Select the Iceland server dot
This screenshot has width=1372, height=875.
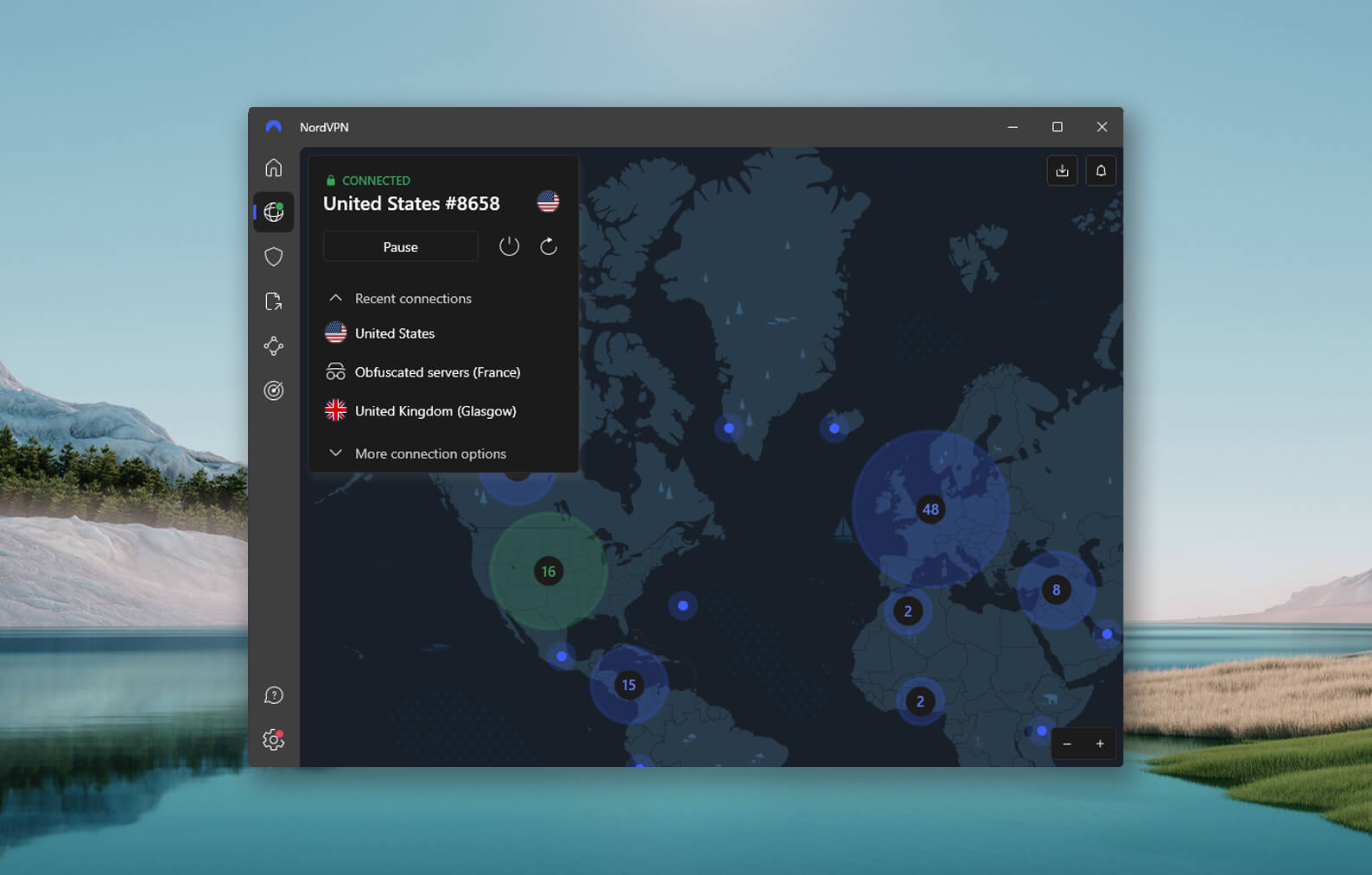point(834,428)
